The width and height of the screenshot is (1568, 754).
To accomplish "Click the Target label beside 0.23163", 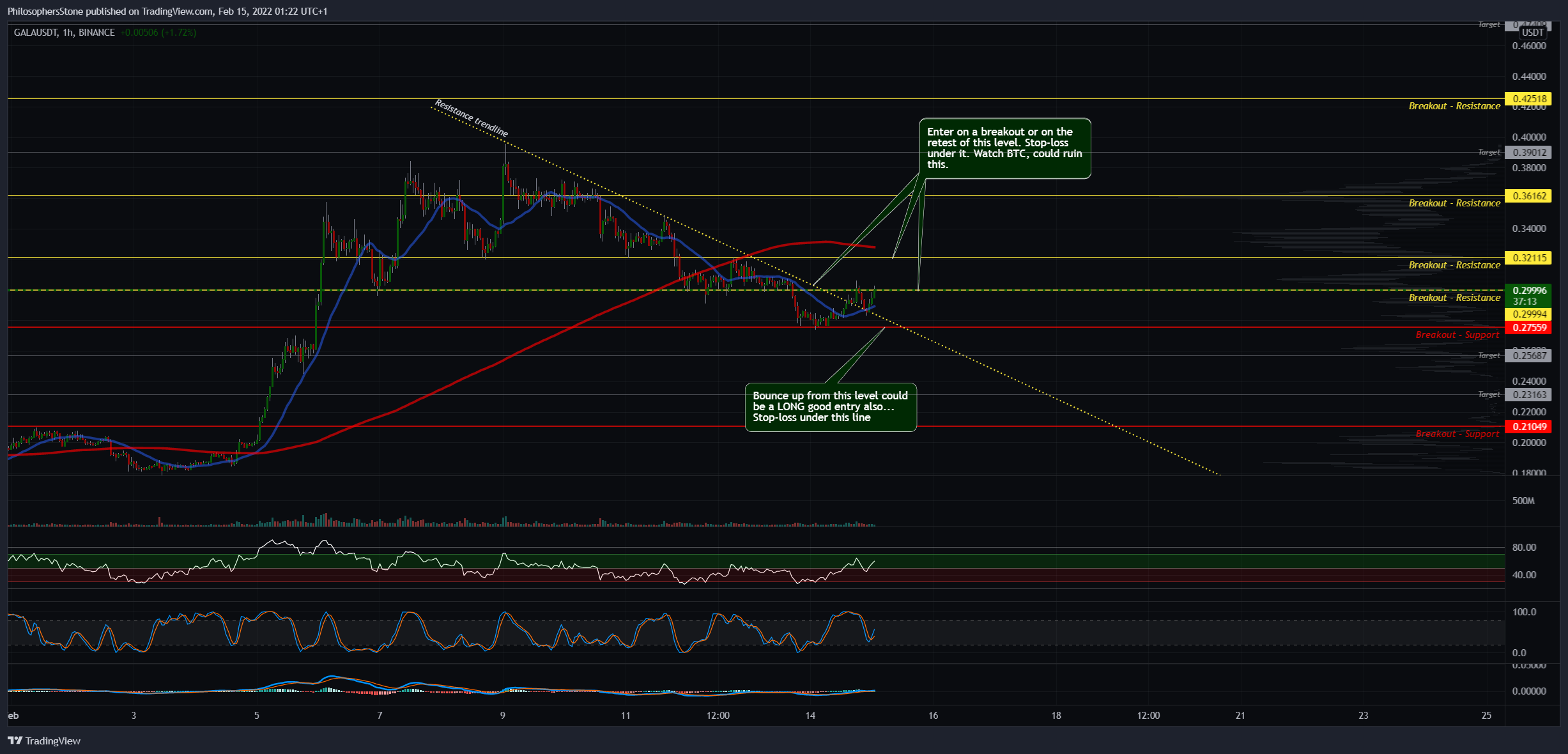I will 1489,394.
